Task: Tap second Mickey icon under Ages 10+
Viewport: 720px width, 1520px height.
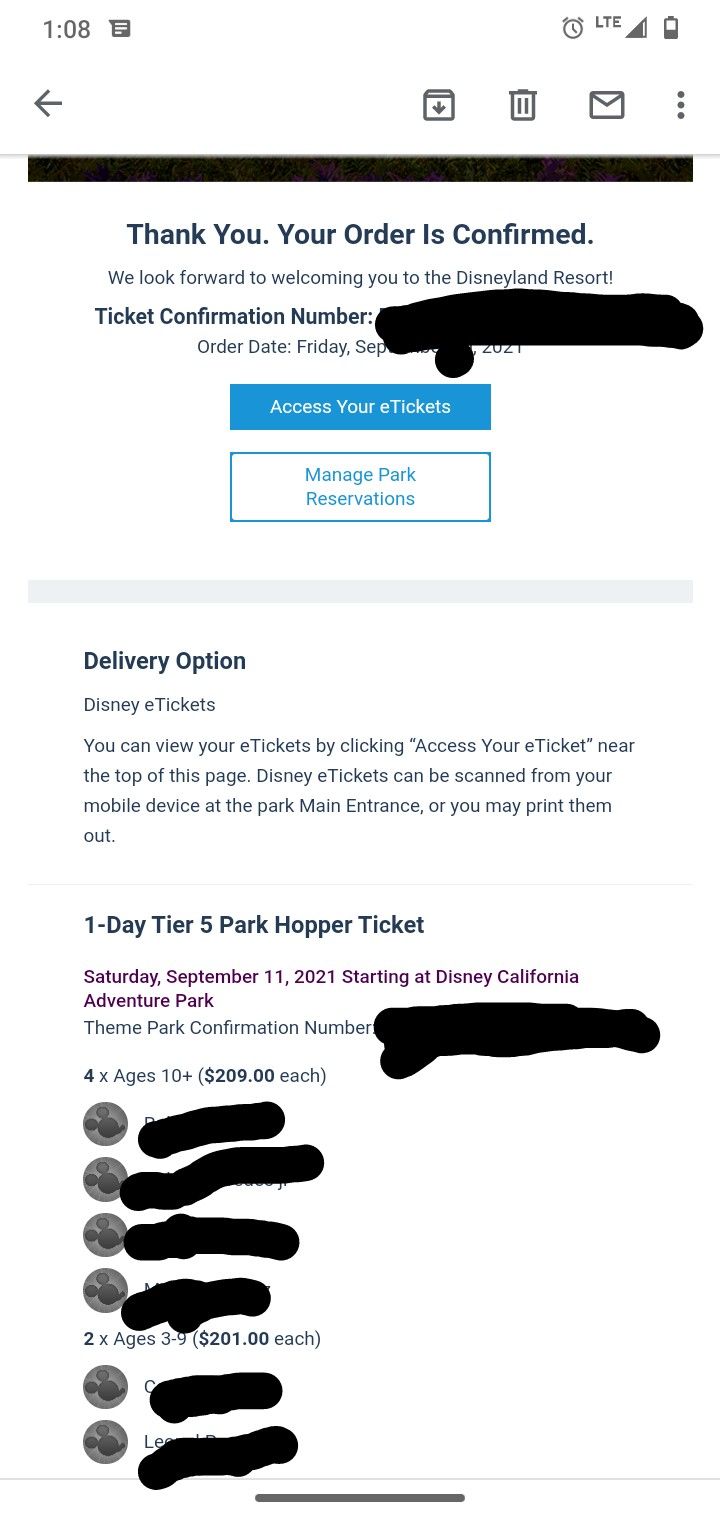Action: coord(105,1180)
